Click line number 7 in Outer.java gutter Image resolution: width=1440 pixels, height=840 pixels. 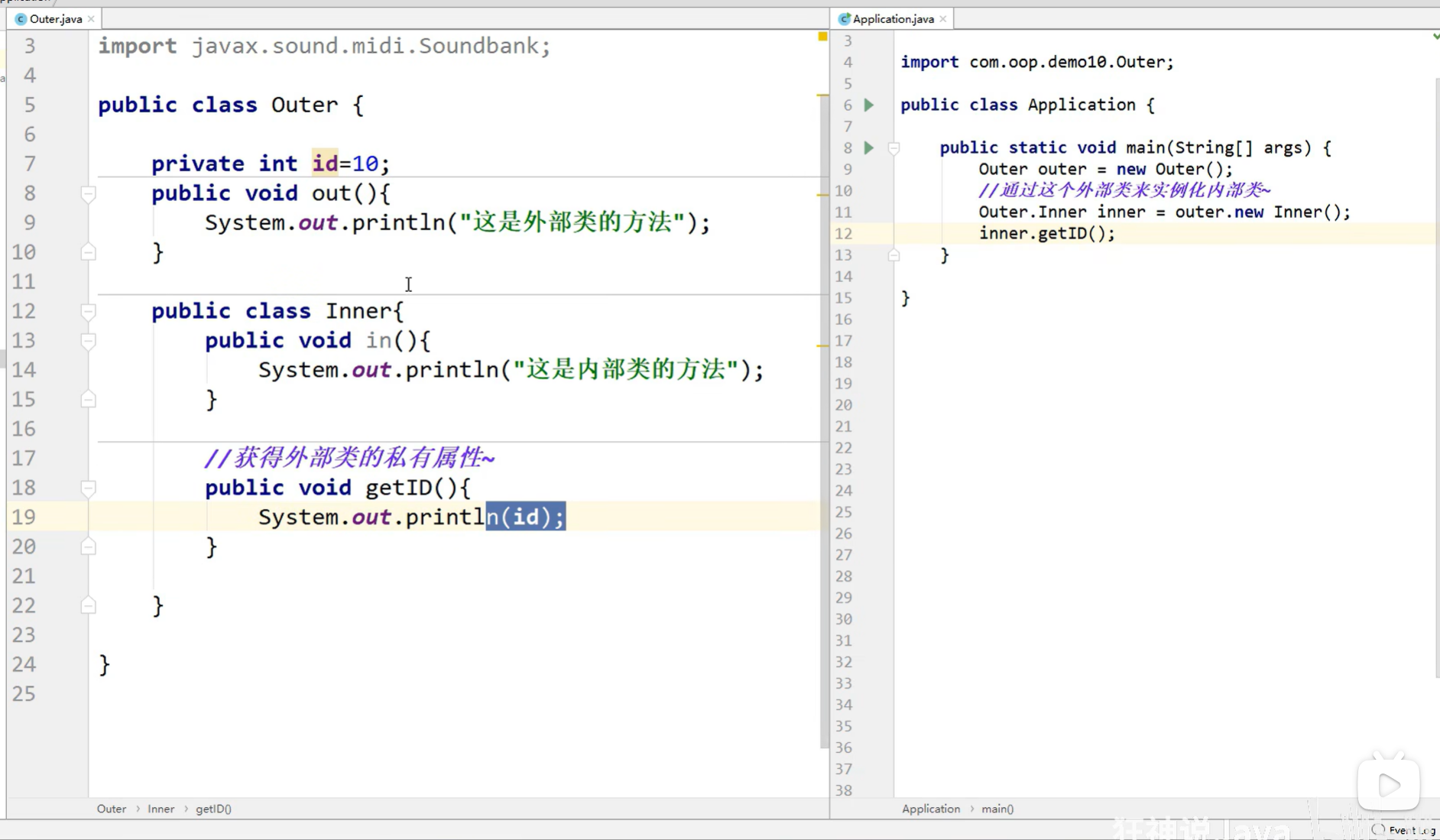click(x=30, y=164)
